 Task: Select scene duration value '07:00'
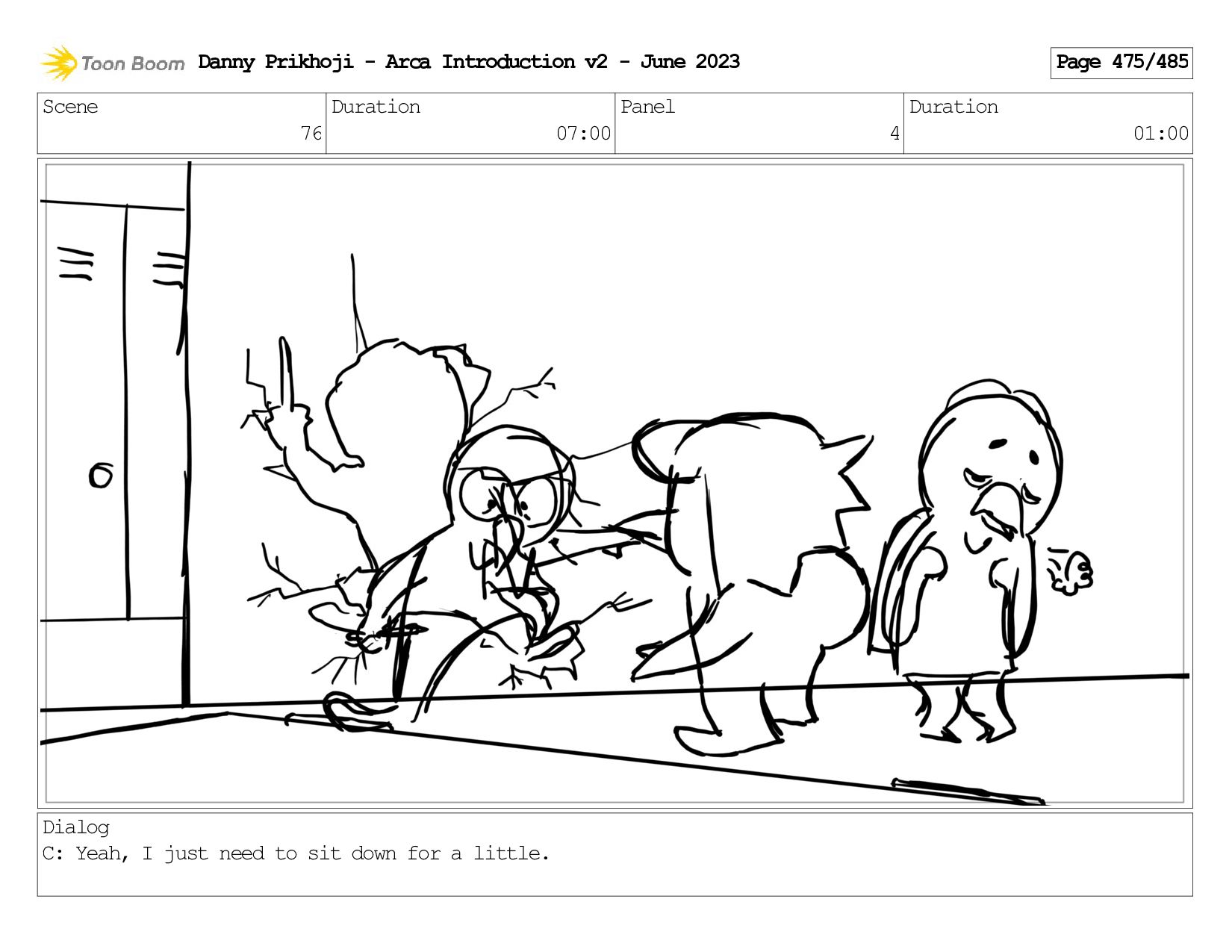(583, 134)
